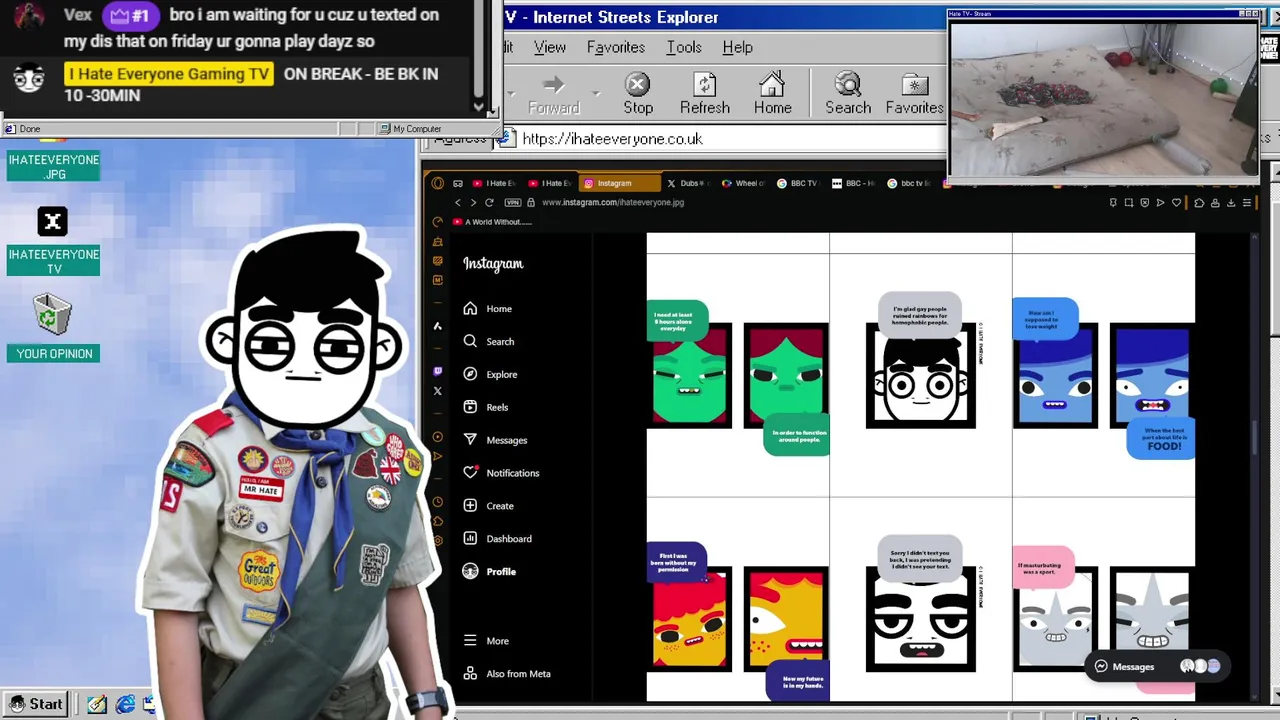Open the Help menu

tap(738, 47)
